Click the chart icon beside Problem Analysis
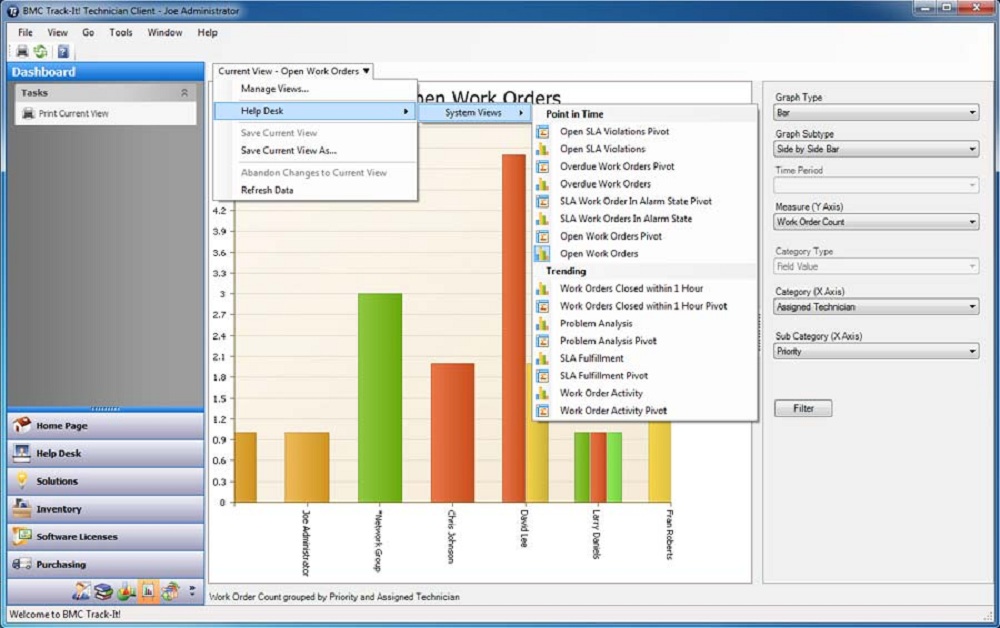Image resolution: width=1000 pixels, height=628 pixels. tap(542, 324)
